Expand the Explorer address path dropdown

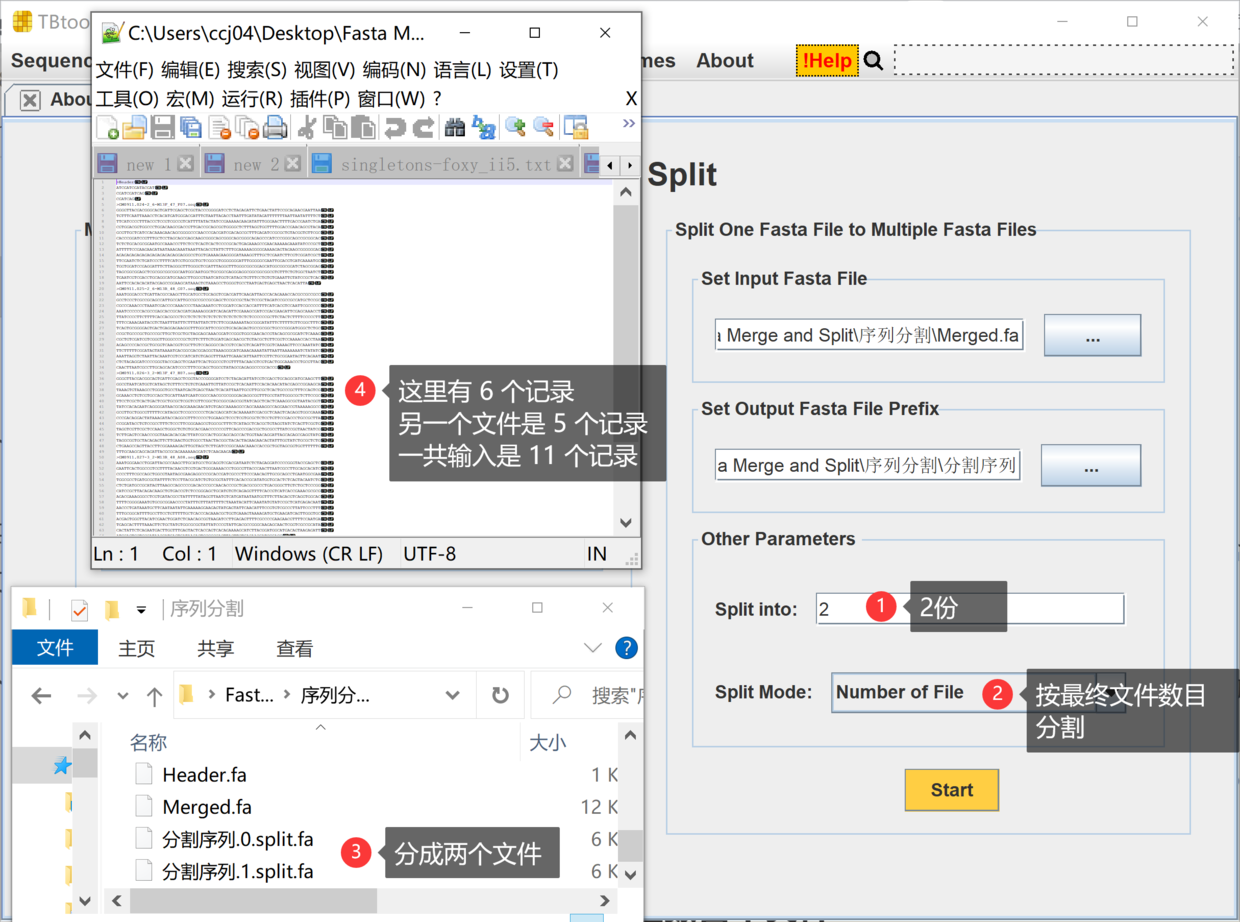[x=453, y=695]
